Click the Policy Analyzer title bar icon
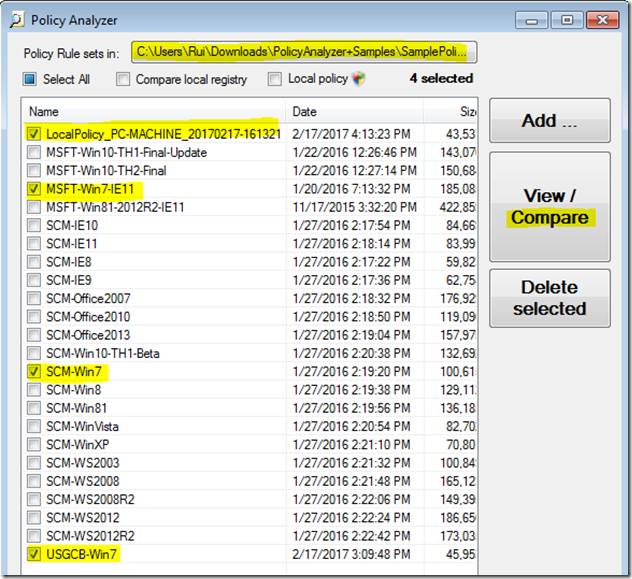The width and height of the screenshot is (632, 579). (17, 20)
